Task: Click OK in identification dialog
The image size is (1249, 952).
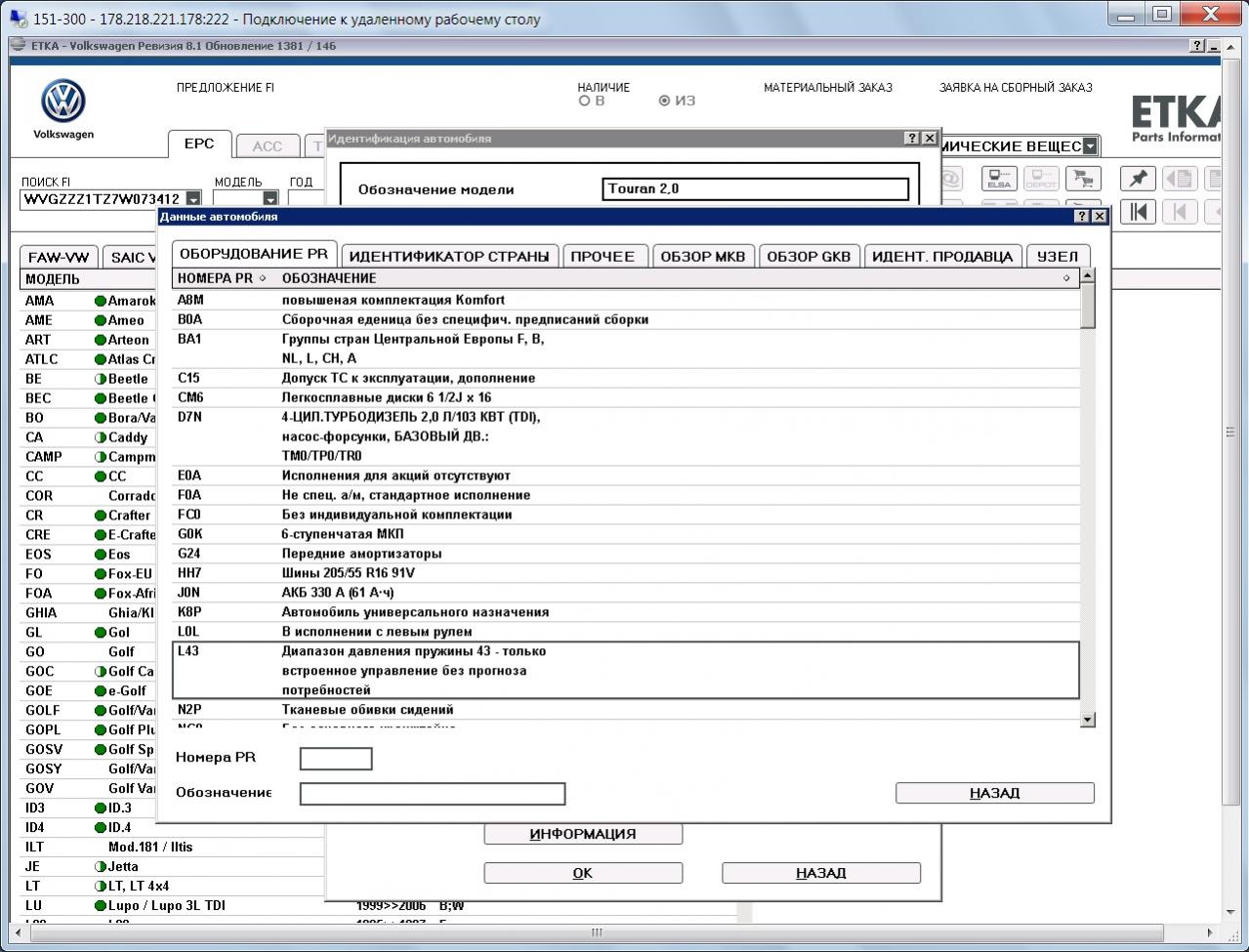Action: [583, 873]
